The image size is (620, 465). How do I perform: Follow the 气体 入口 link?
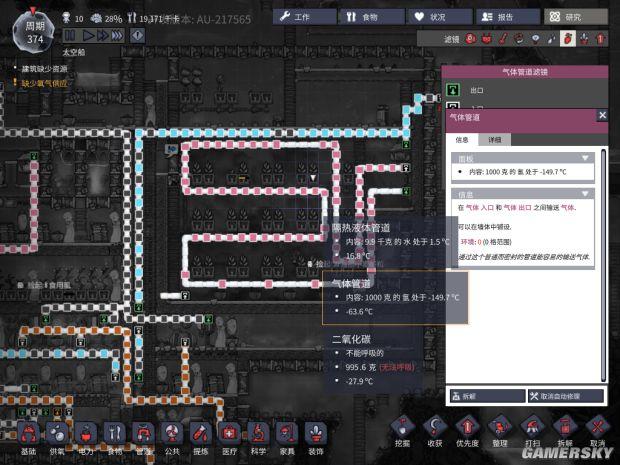pos(480,208)
